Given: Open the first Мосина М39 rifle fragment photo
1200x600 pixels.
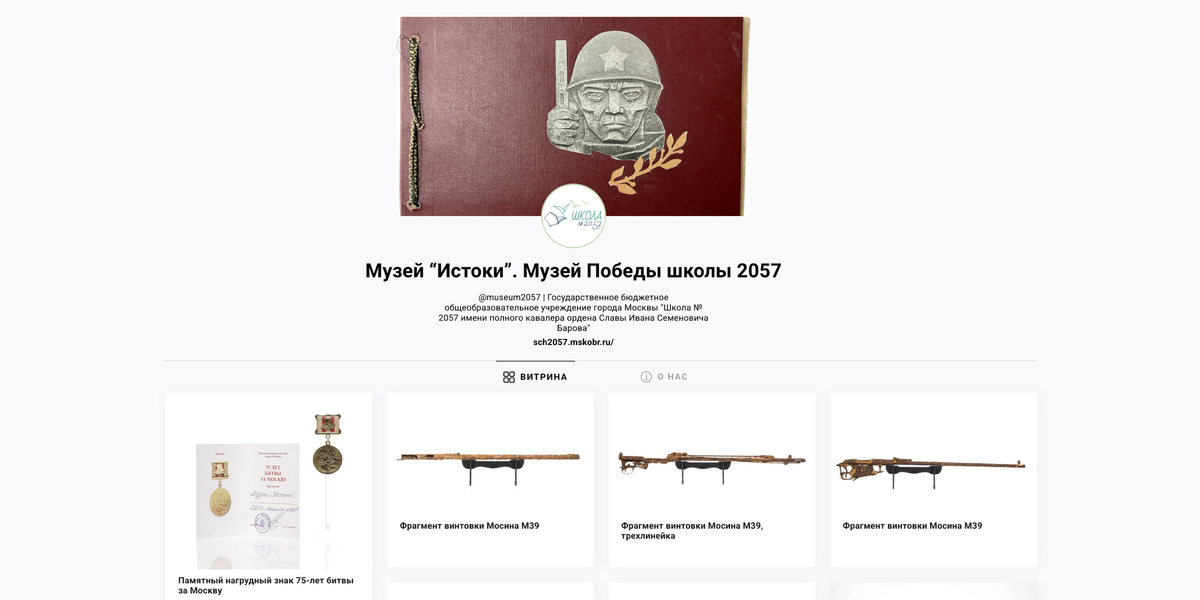Looking at the screenshot, I should (x=490, y=462).
